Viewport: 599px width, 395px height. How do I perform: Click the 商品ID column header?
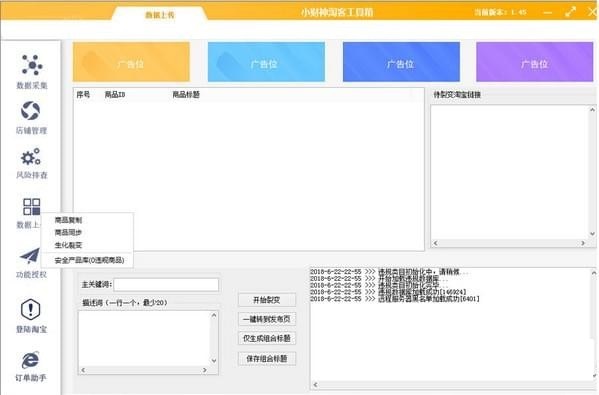[x=115, y=94]
